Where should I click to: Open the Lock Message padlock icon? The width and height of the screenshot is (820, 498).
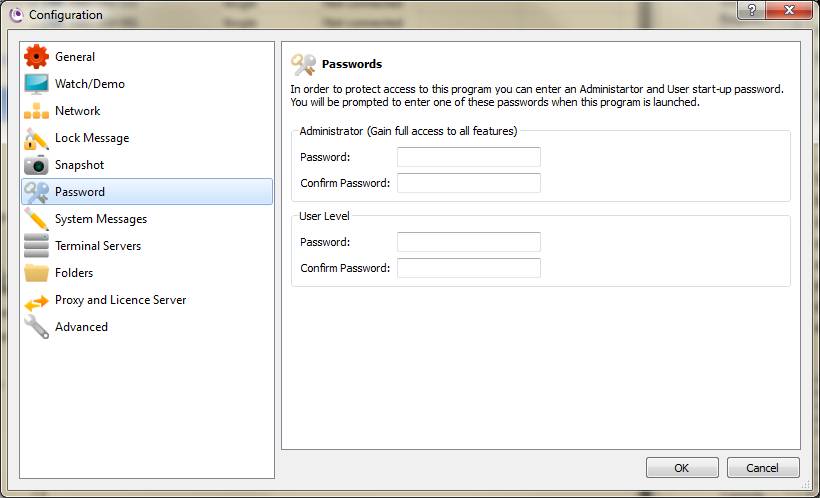[x=36, y=138]
